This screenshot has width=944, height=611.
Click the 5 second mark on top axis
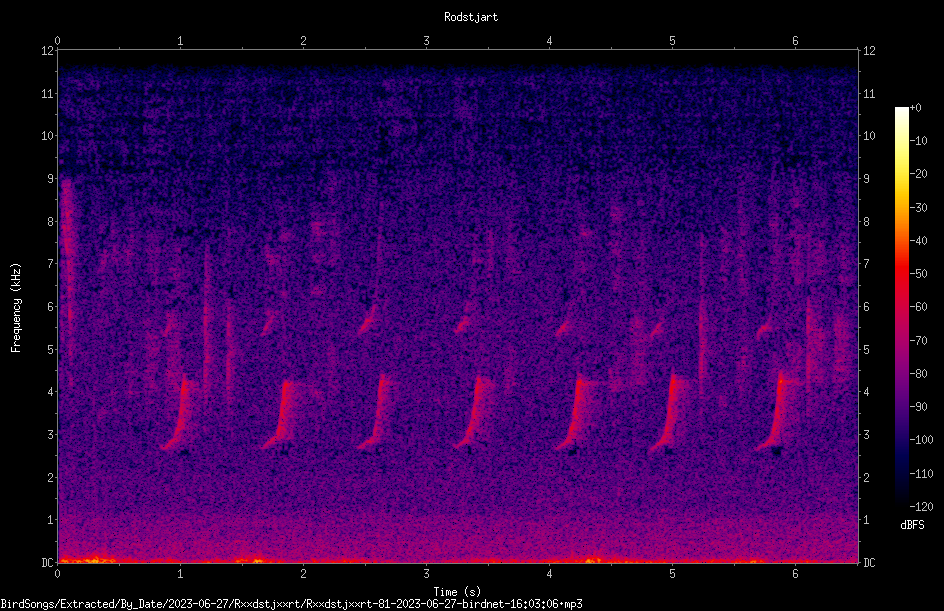[x=672, y=41]
